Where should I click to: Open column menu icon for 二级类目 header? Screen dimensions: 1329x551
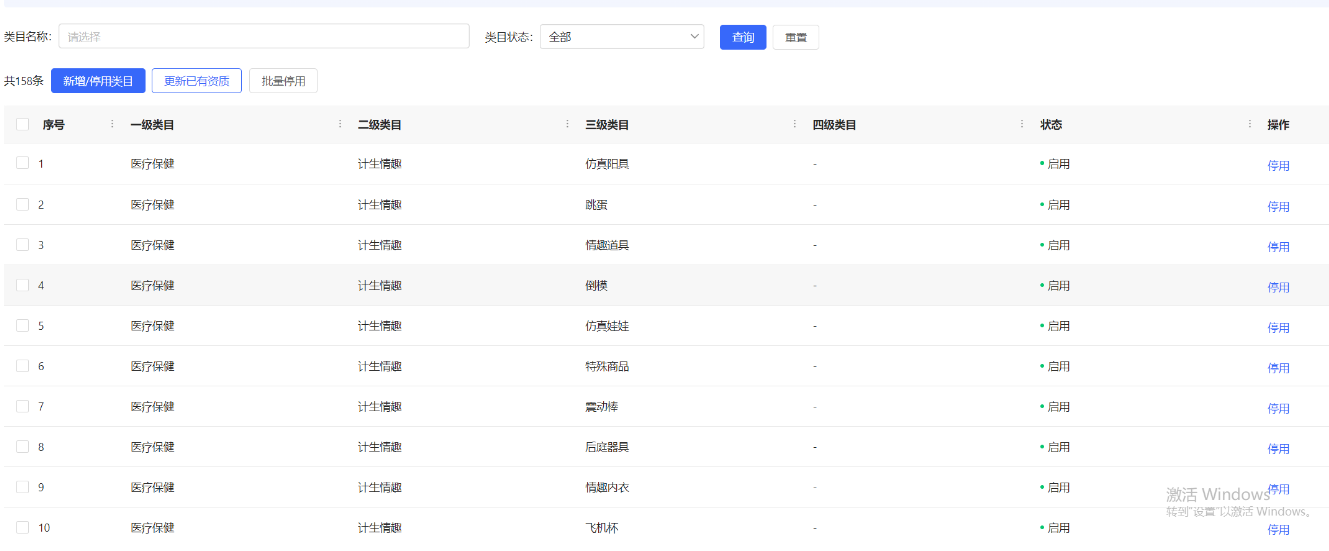tap(567, 125)
